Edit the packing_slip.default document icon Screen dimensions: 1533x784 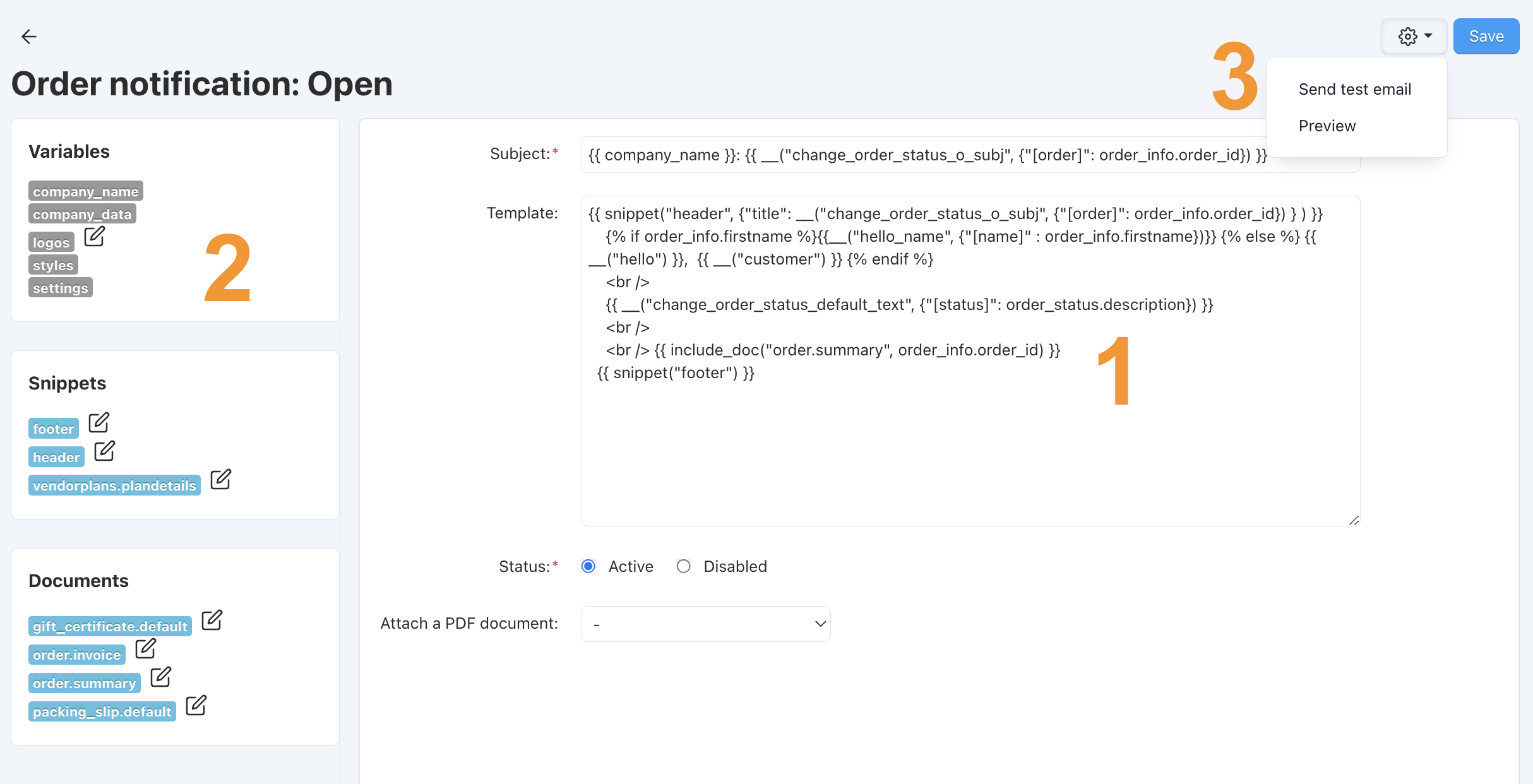point(196,705)
